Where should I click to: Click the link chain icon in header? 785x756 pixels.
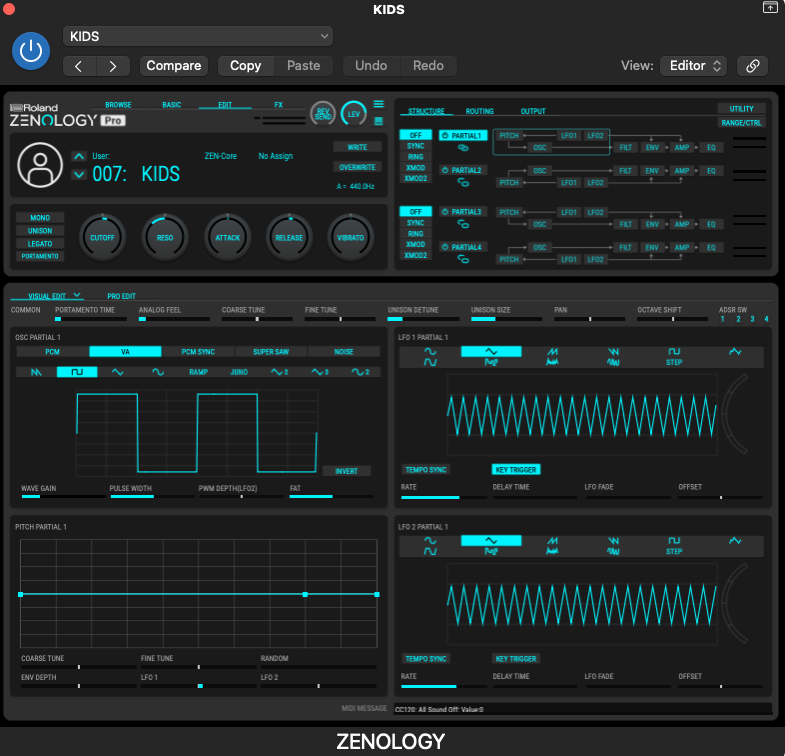pos(752,66)
